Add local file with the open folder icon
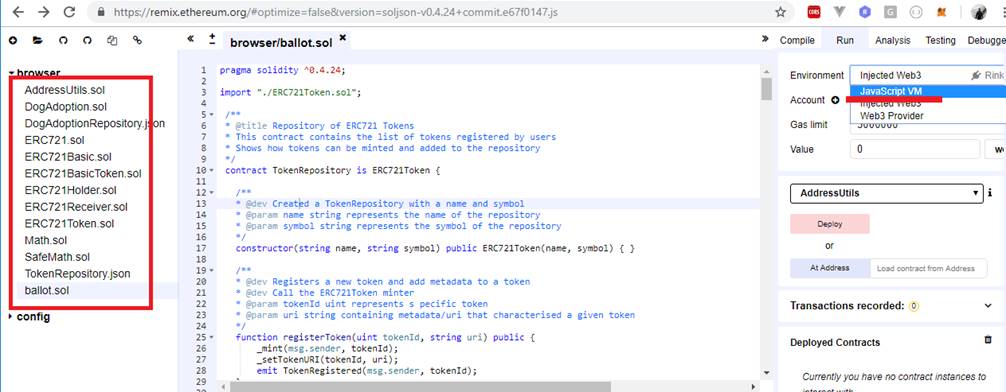Image resolution: width=1006 pixels, height=392 pixels. click(38, 40)
